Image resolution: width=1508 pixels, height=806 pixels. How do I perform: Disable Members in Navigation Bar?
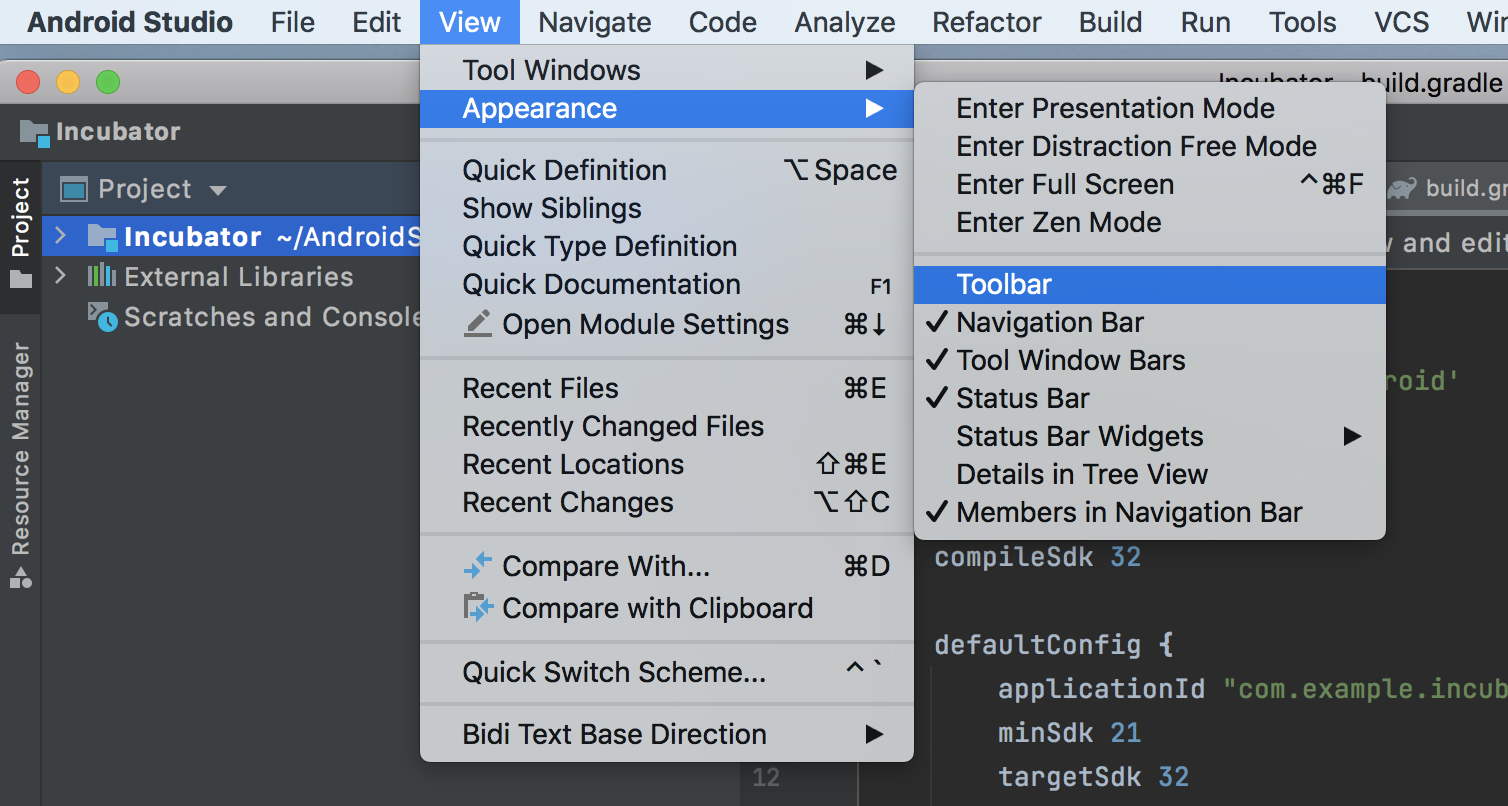point(1128,512)
